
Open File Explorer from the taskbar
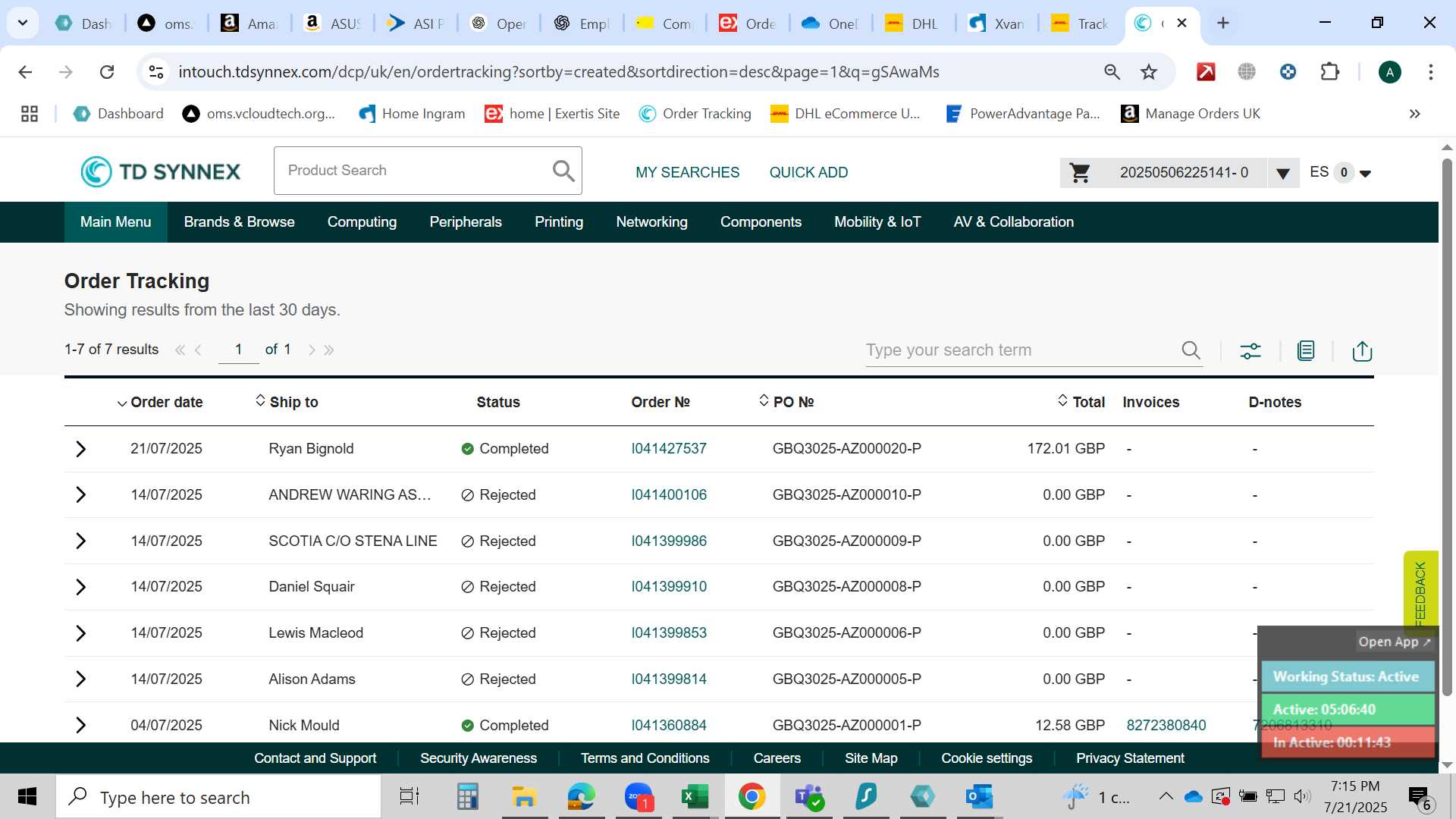click(x=523, y=797)
